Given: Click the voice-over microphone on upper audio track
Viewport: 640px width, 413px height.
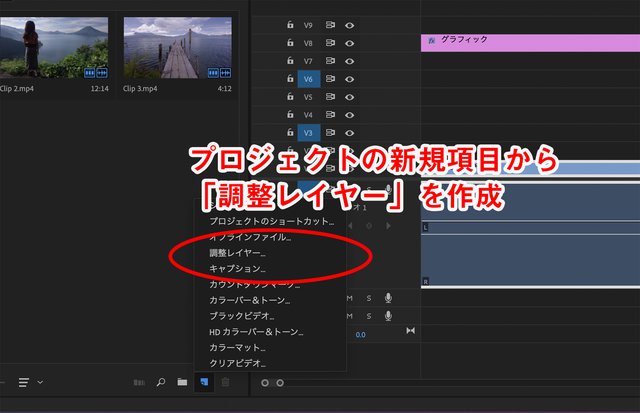Looking at the screenshot, I should [x=388, y=297].
